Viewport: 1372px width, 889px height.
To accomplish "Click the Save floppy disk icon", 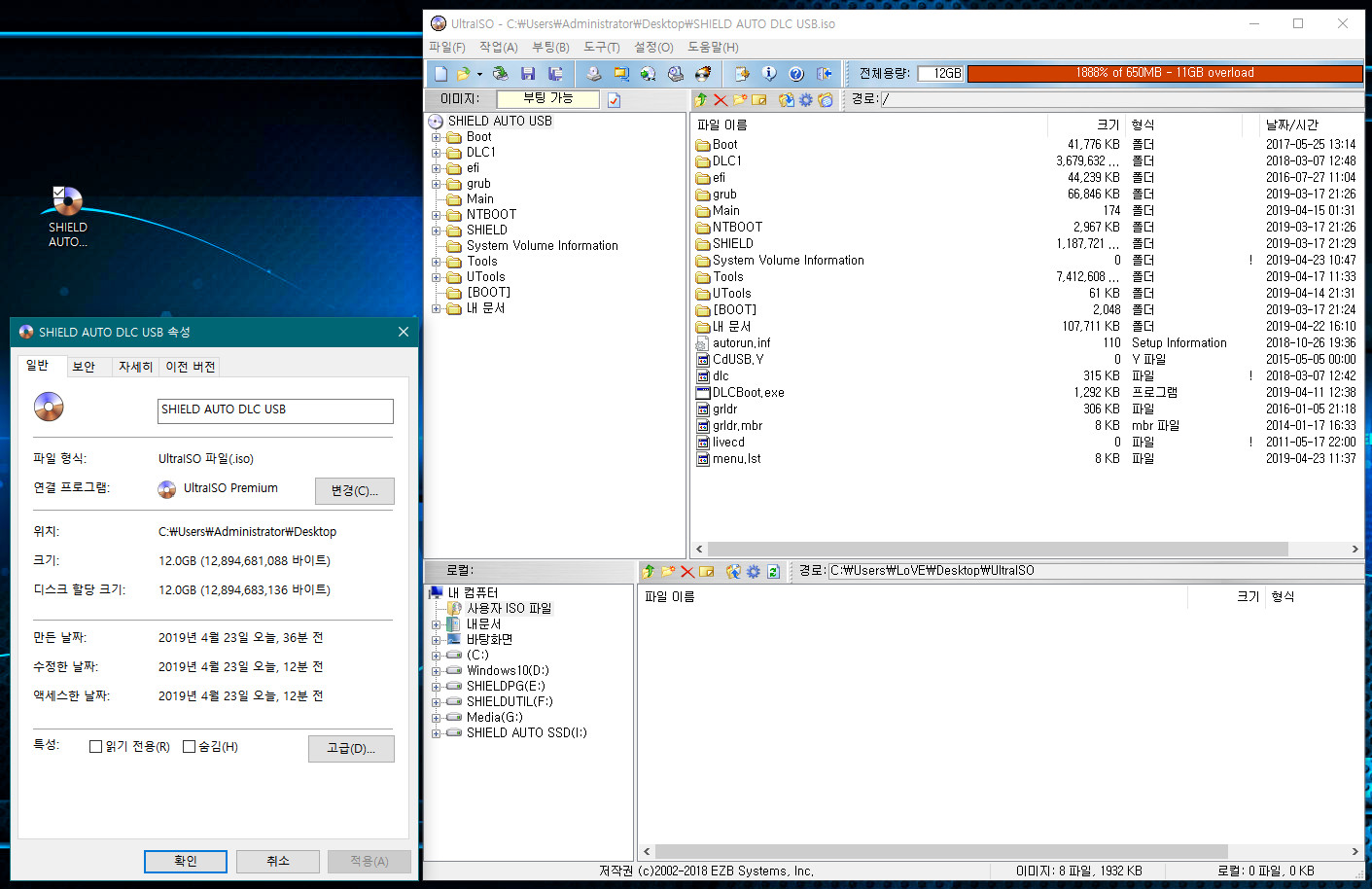I will pos(528,73).
